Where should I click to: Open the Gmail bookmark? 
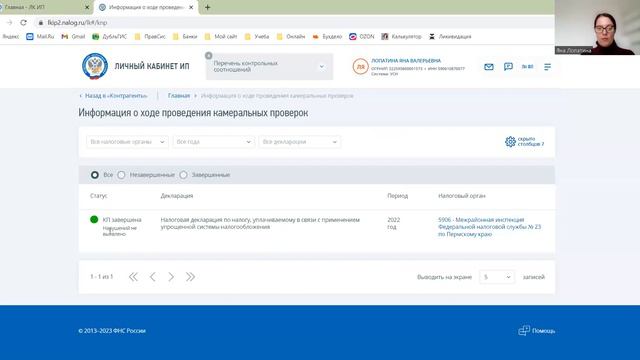pyautogui.click(x=73, y=36)
